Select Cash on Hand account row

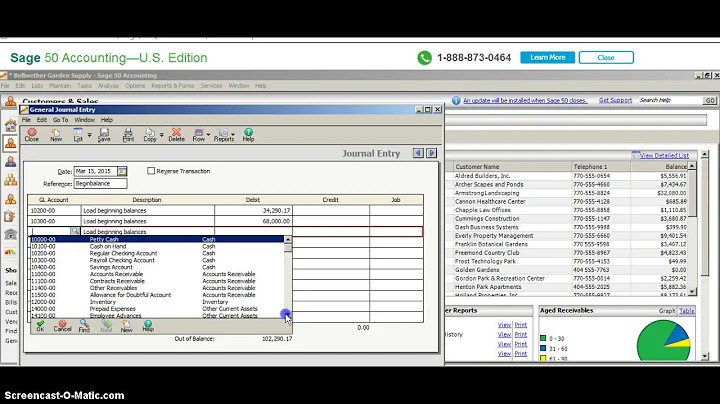(x=157, y=247)
